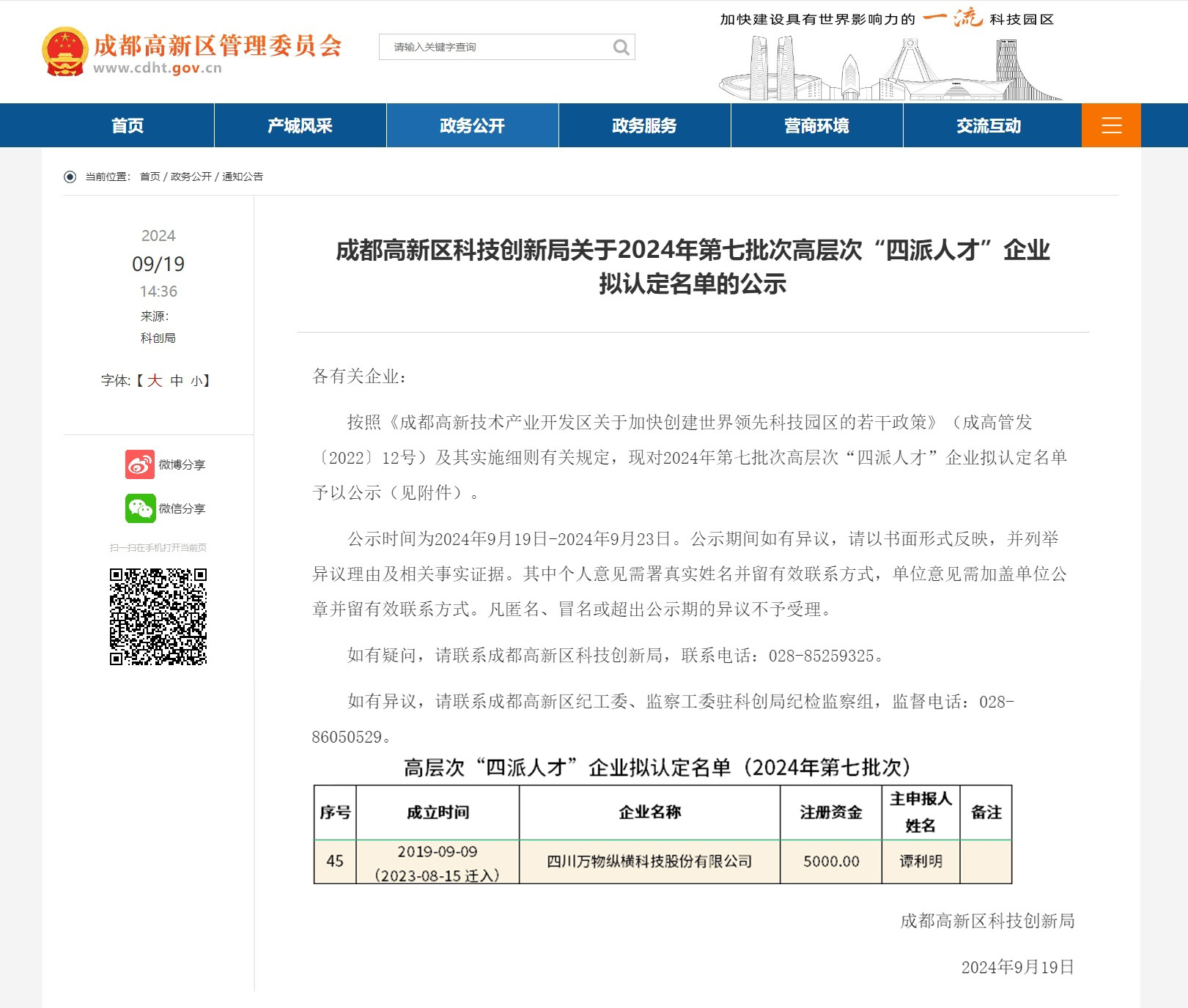Click the keyword search input field

tap(498, 48)
